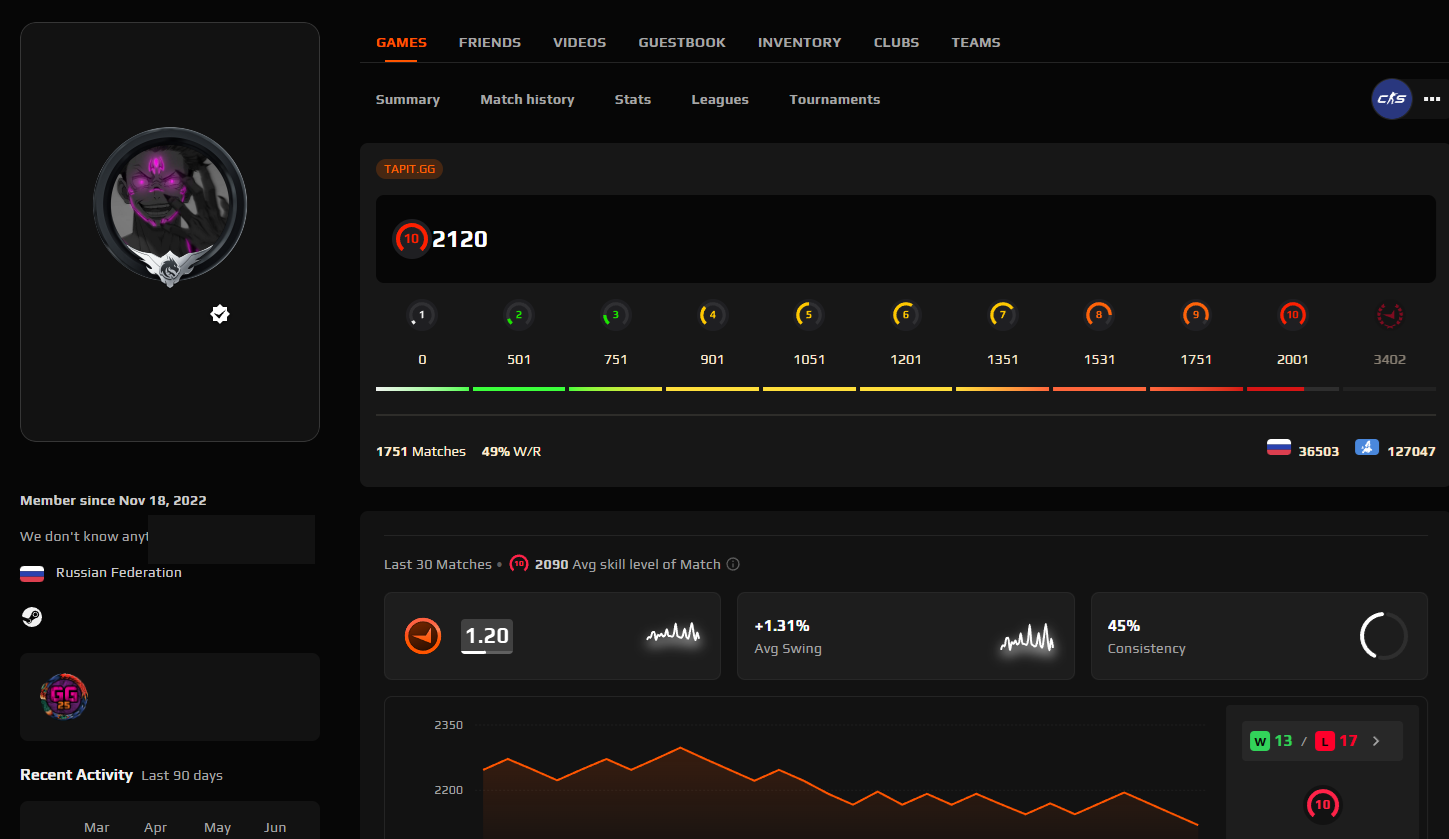
Task: Click the ELO level progress bar
Action: [906, 388]
